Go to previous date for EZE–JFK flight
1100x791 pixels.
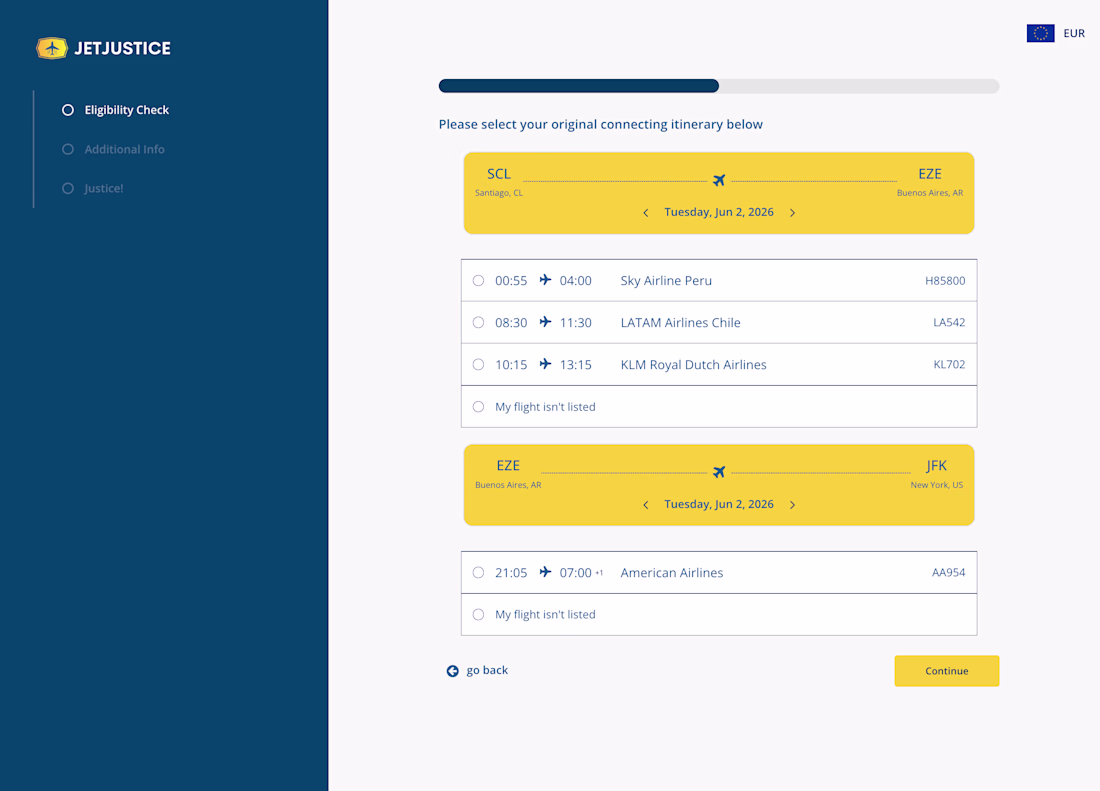[646, 505]
